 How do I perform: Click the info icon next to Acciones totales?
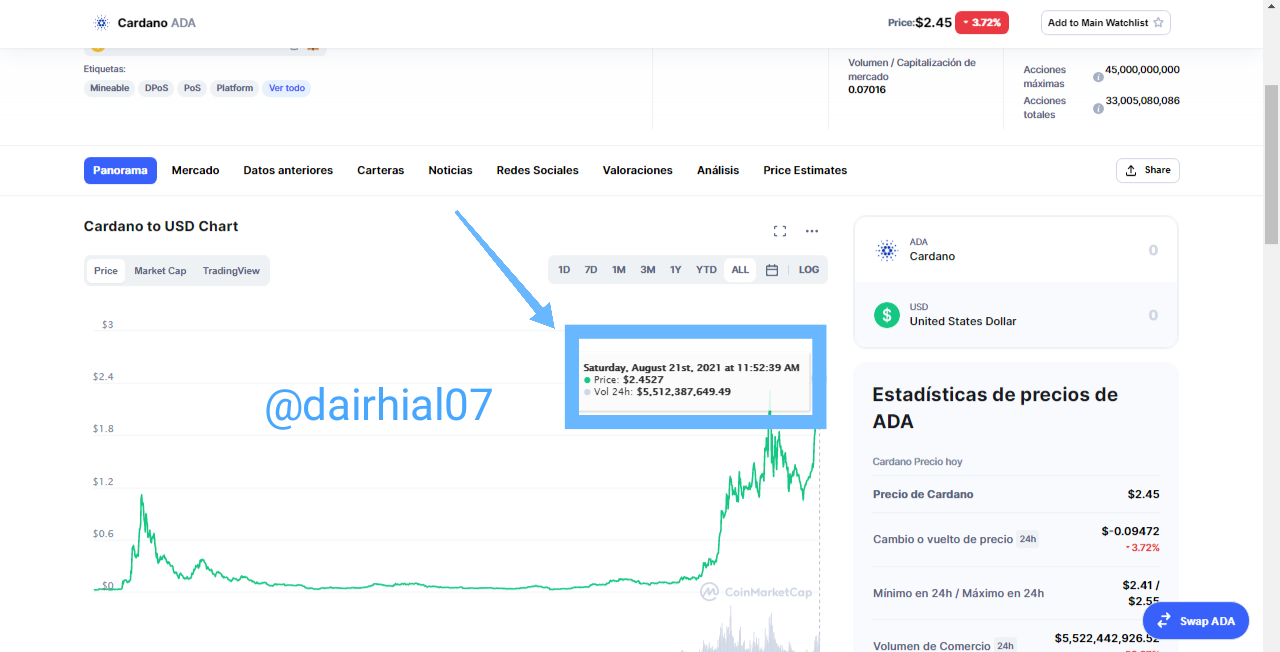(1098, 108)
